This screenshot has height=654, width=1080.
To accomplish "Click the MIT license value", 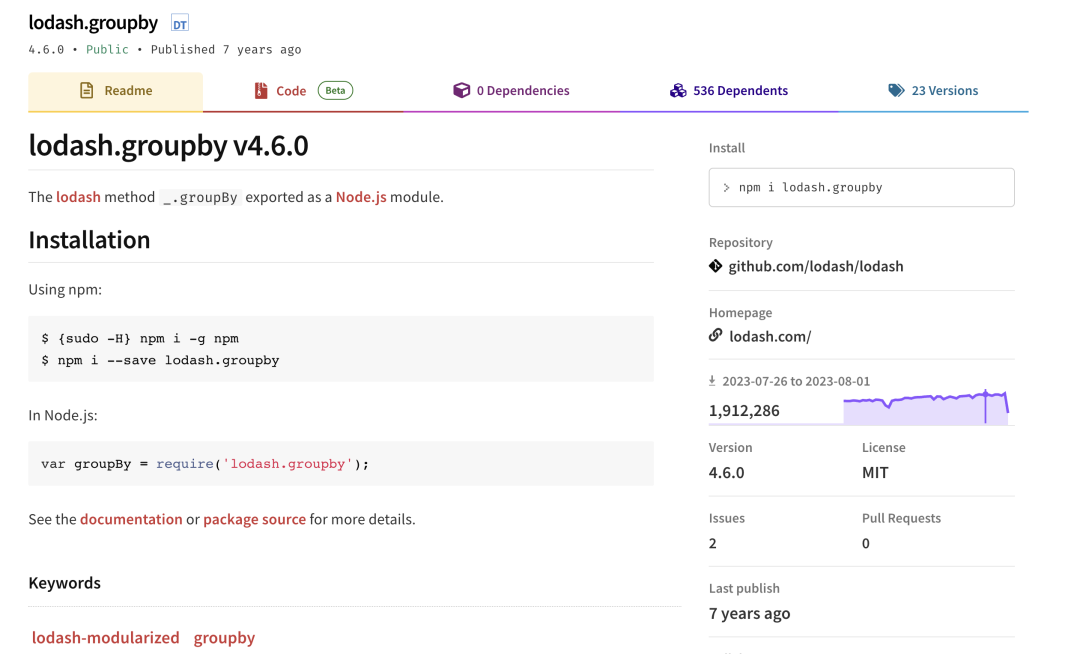I will [x=875, y=473].
